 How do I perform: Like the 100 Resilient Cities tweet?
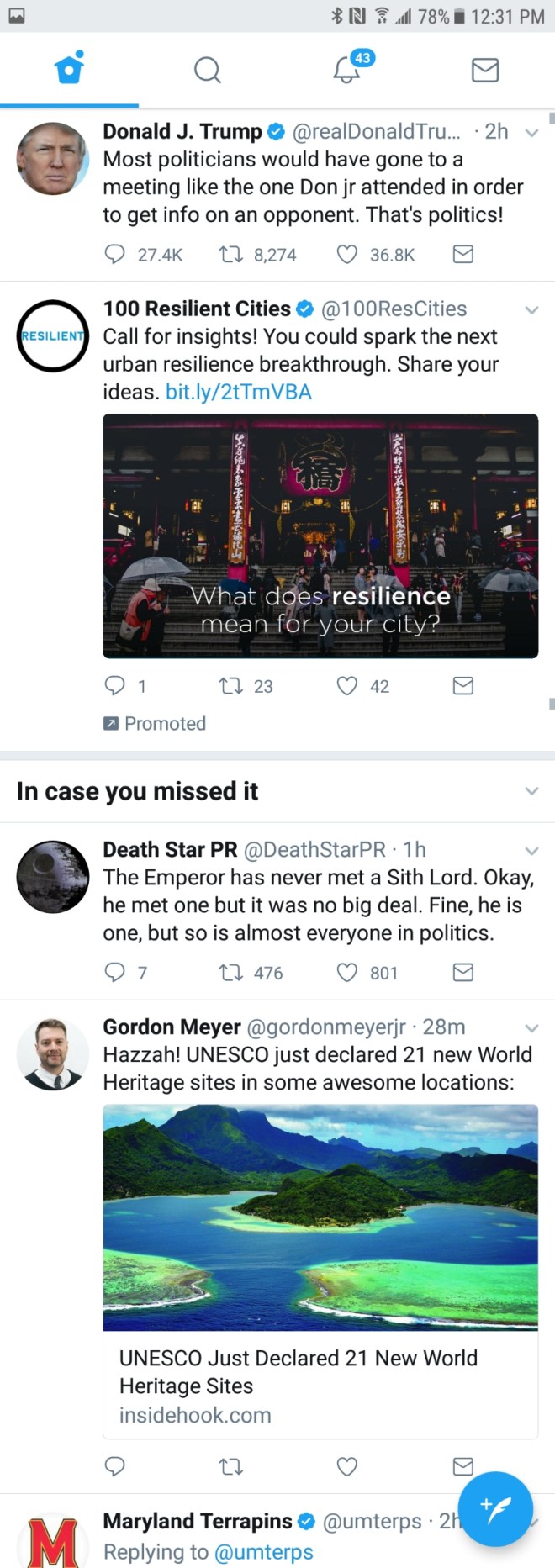click(x=346, y=686)
